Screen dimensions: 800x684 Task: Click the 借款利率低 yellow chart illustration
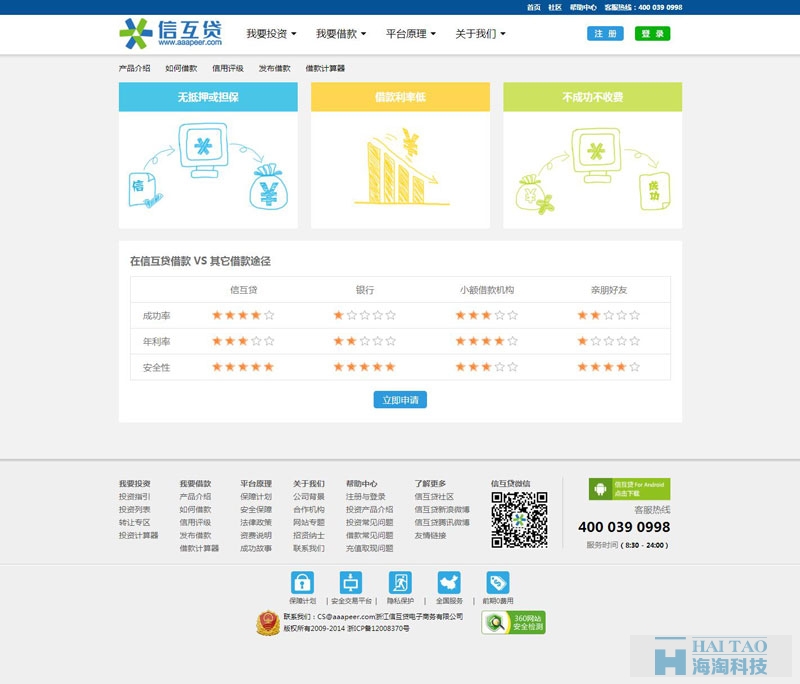(401, 169)
